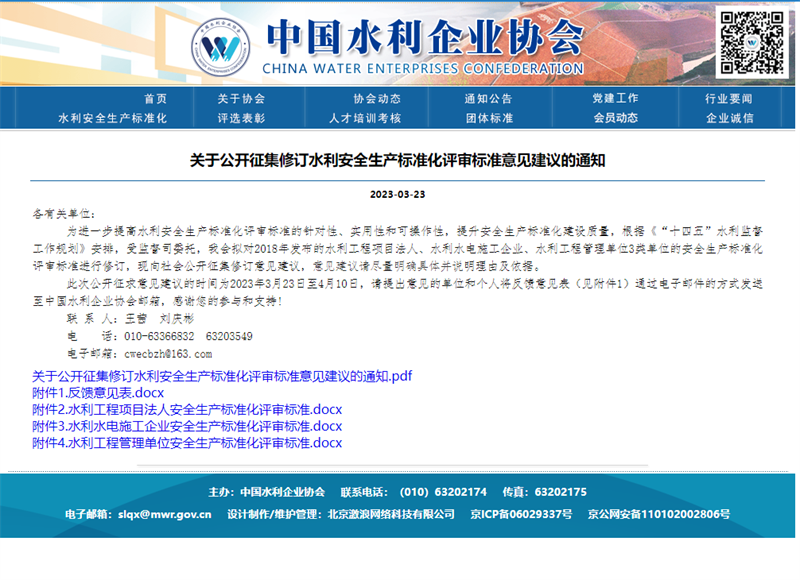Click the China Water Enterprises Confederation logo
Viewport: 800px width, 580px height.
[219, 46]
